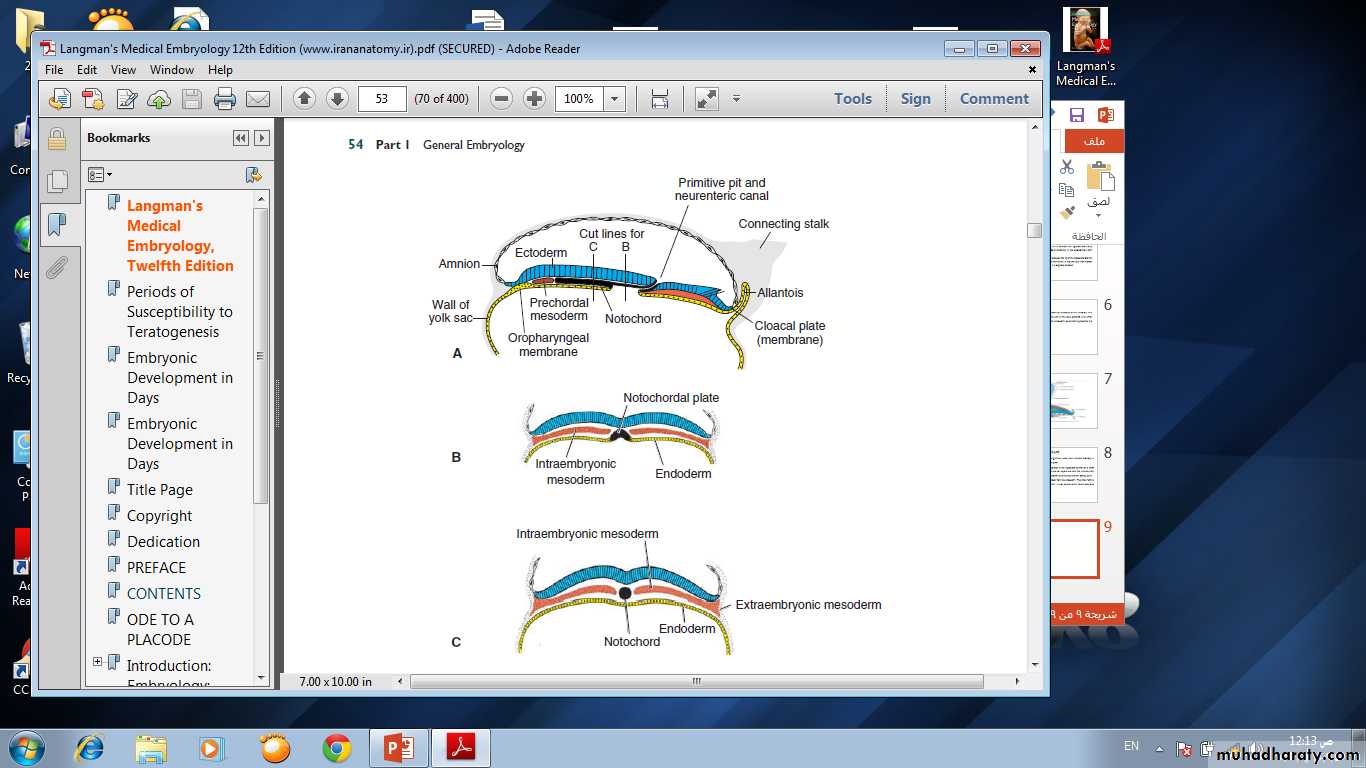Click the email envelope toolbar icon

point(258,99)
